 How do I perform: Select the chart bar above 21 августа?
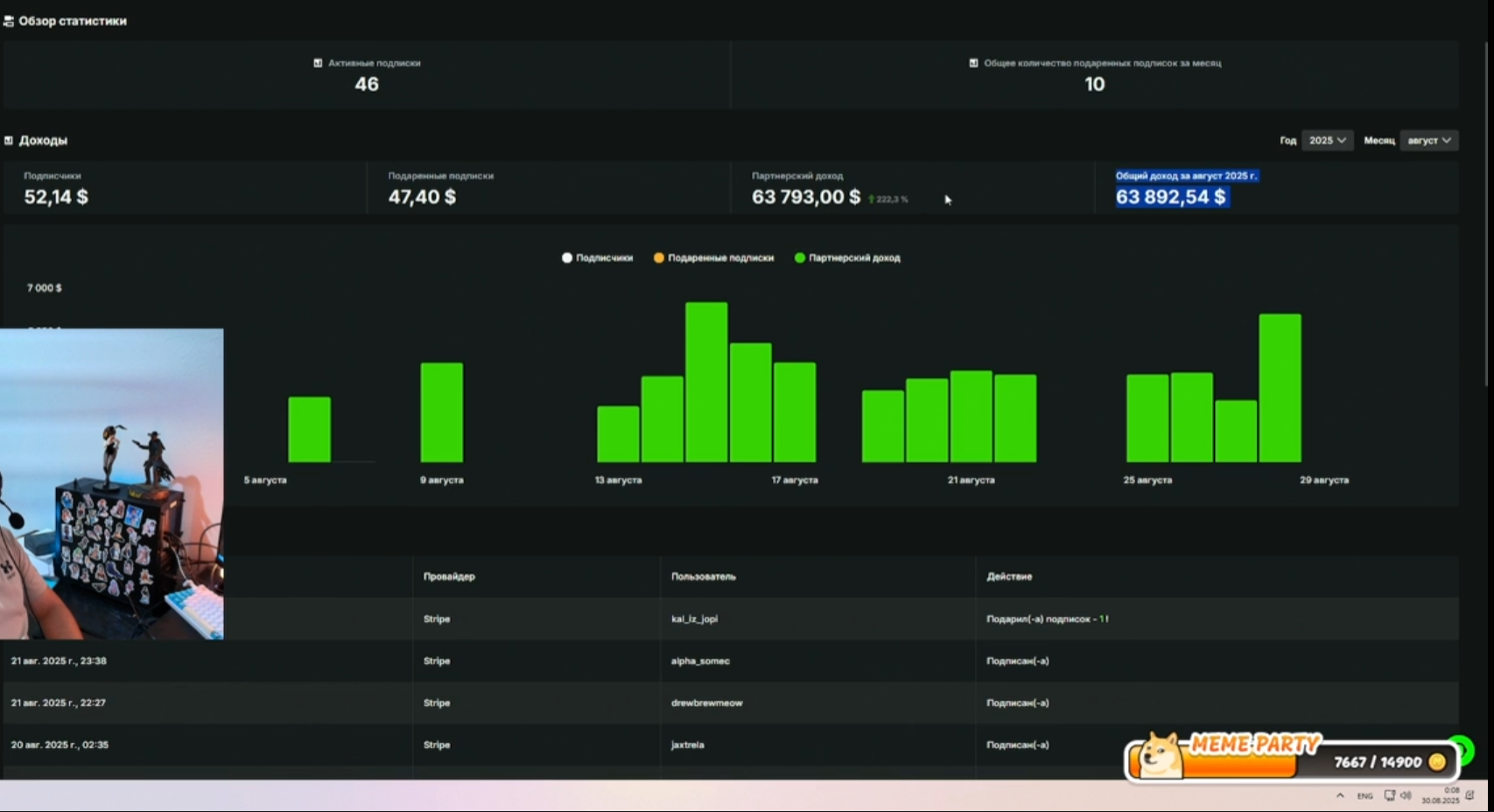pos(971,416)
